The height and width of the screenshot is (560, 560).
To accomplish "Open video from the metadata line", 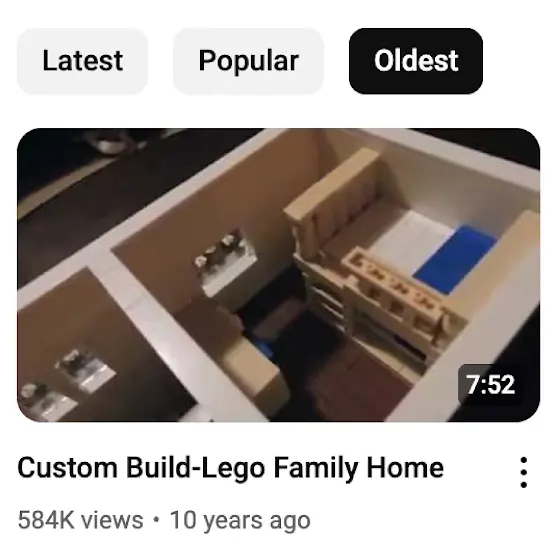I will [x=164, y=520].
